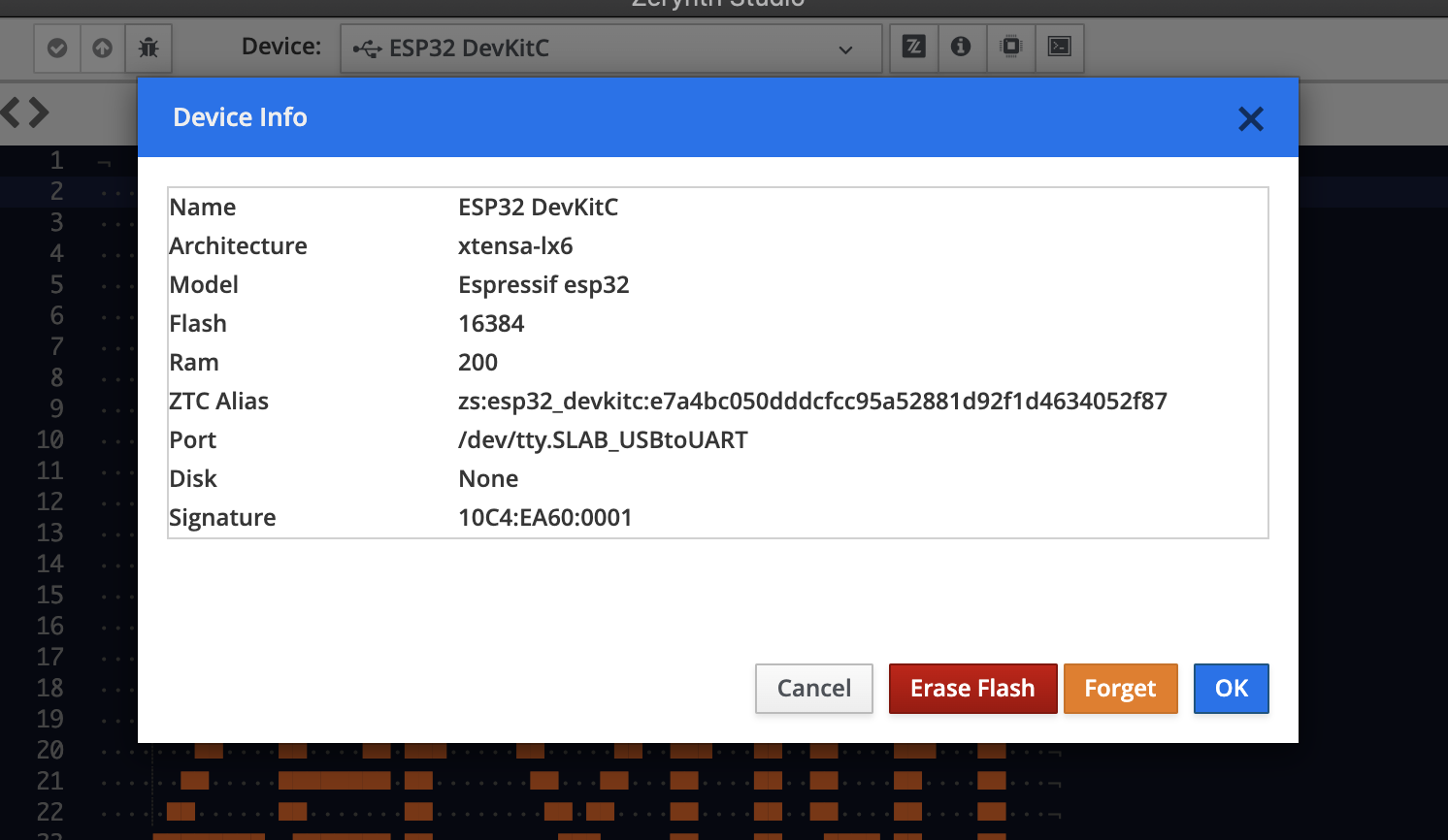Click the Signature row label
The image size is (1448, 840).
click(x=222, y=518)
